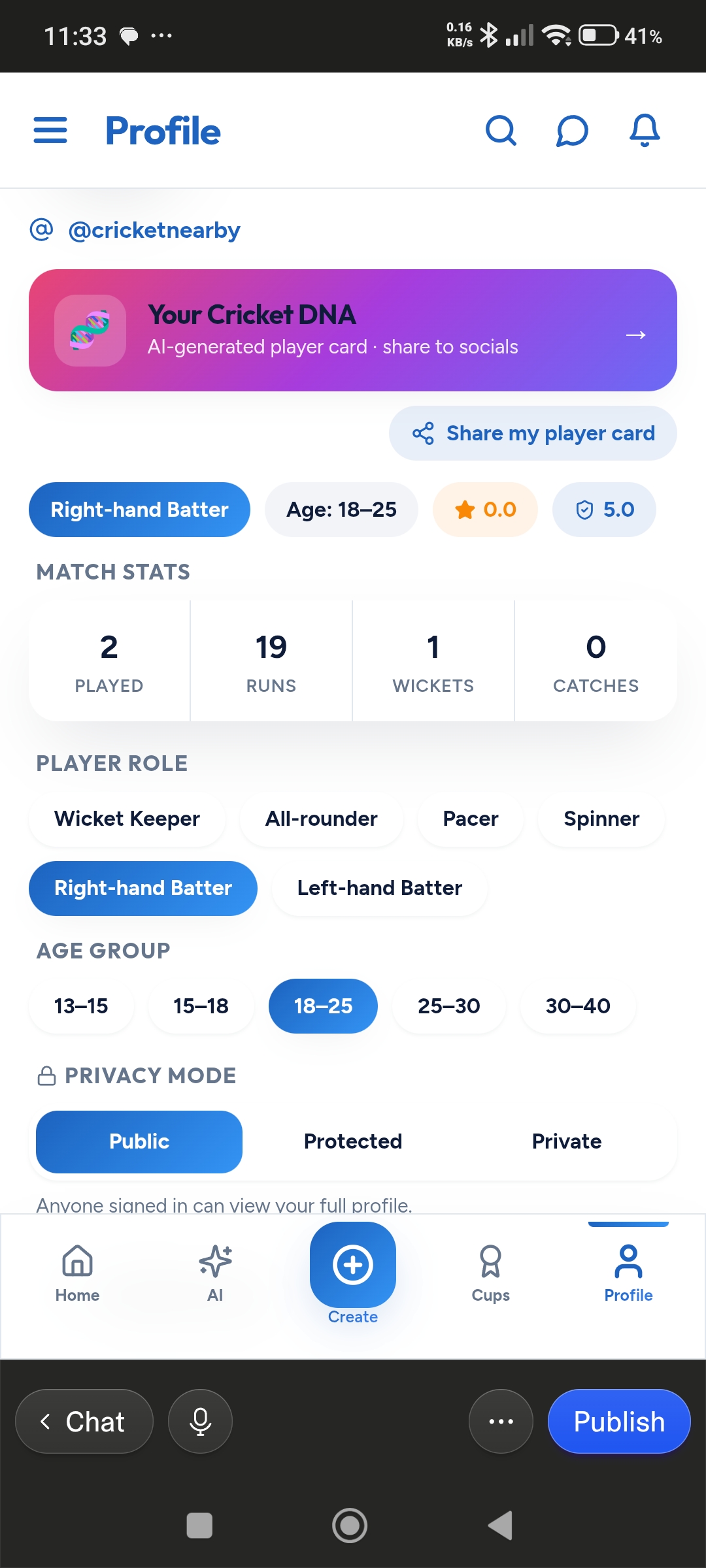Screen dimensions: 706x1568
Task: Go back to Chat chevron
Action: [84, 1421]
